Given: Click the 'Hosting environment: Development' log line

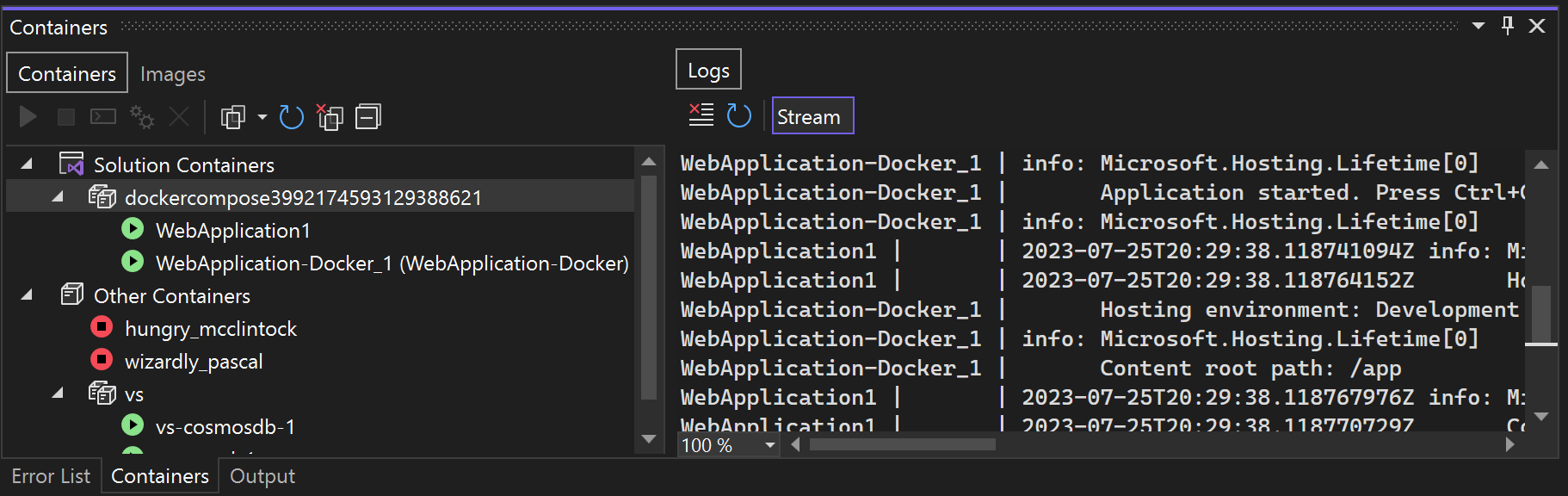Looking at the screenshot, I should point(1309,310).
